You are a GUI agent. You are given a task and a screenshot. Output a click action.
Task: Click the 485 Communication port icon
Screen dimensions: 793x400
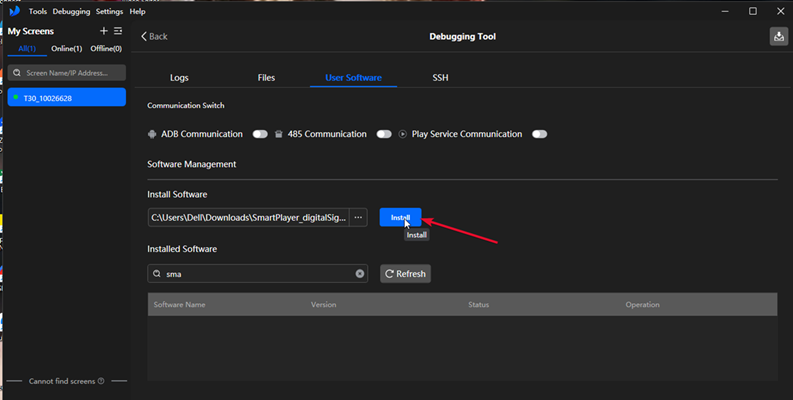click(x=279, y=134)
